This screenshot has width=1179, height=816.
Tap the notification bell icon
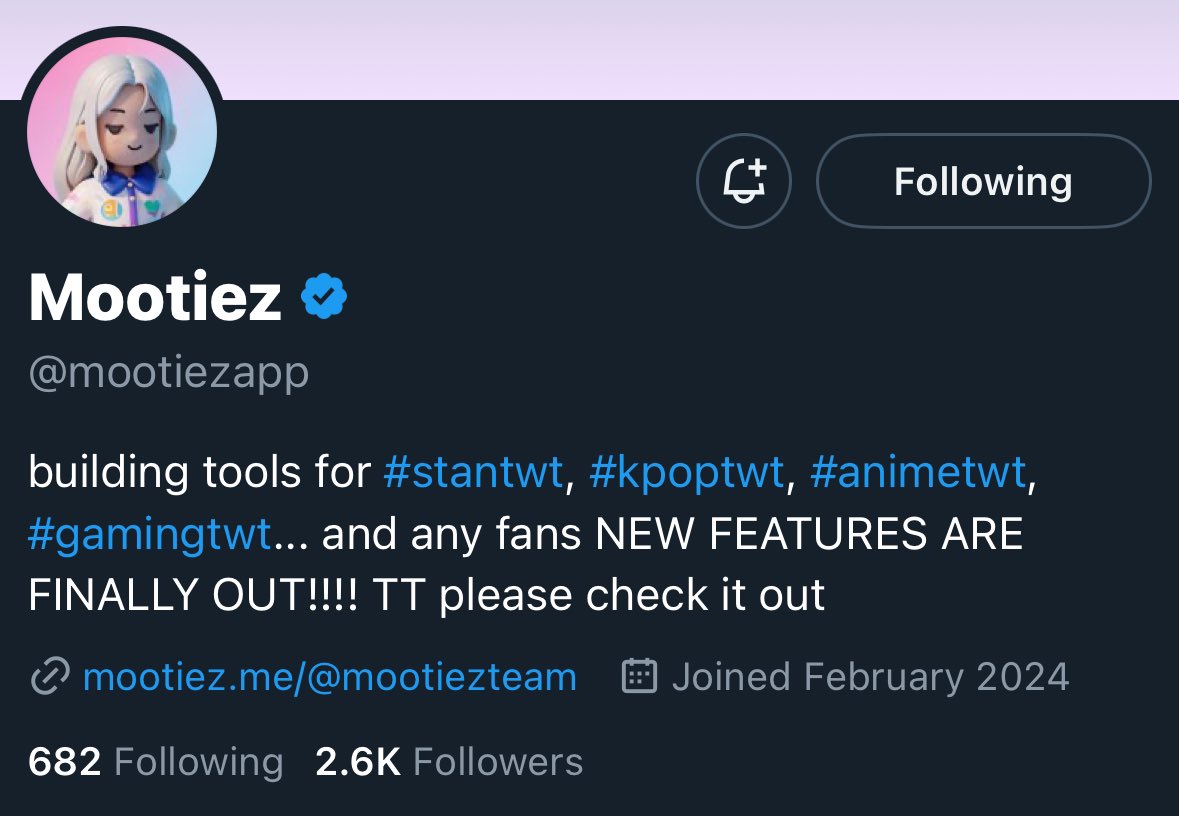click(744, 180)
